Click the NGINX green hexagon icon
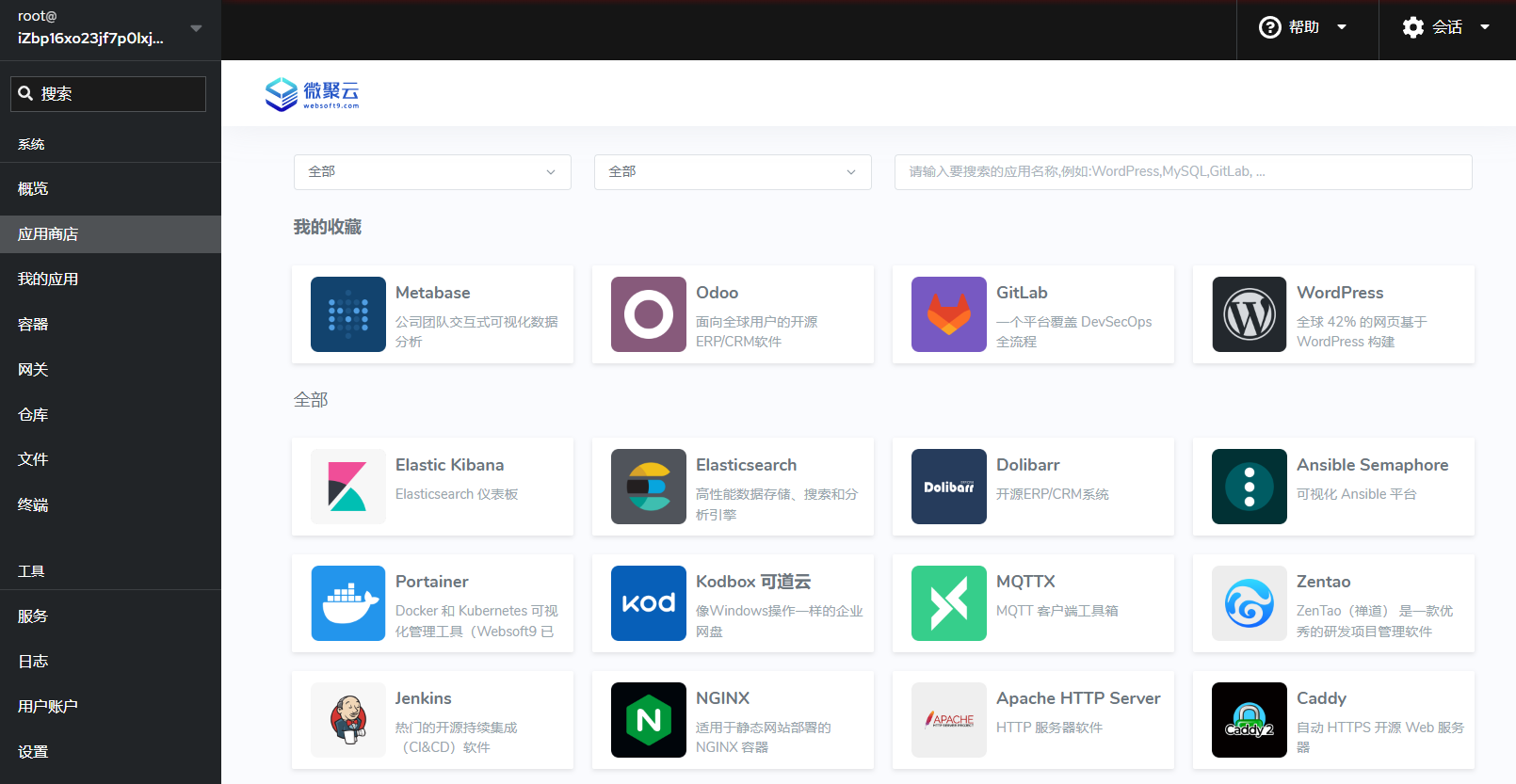 click(648, 720)
